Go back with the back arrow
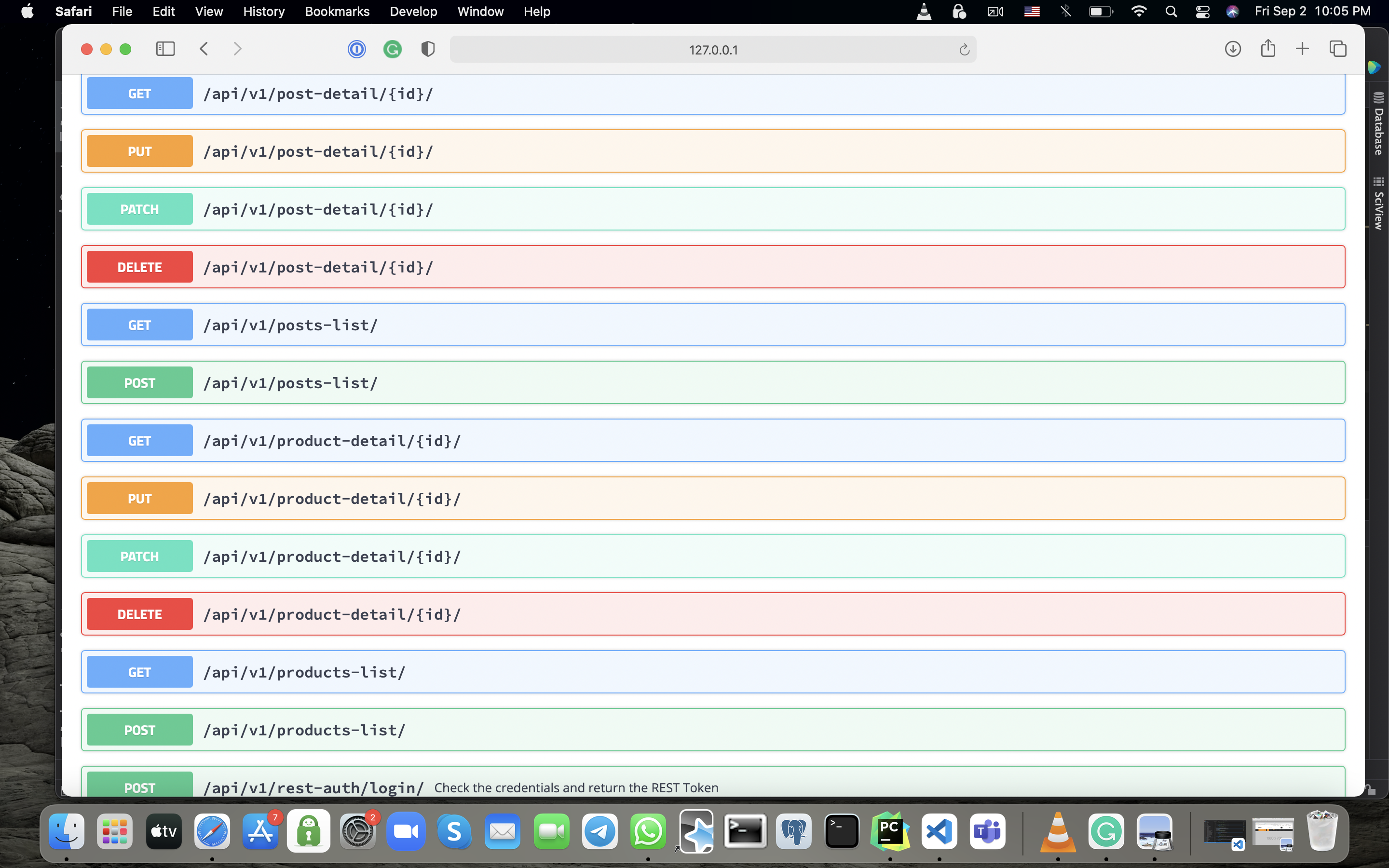This screenshot has height=868, width=1389. coord(204,49)
